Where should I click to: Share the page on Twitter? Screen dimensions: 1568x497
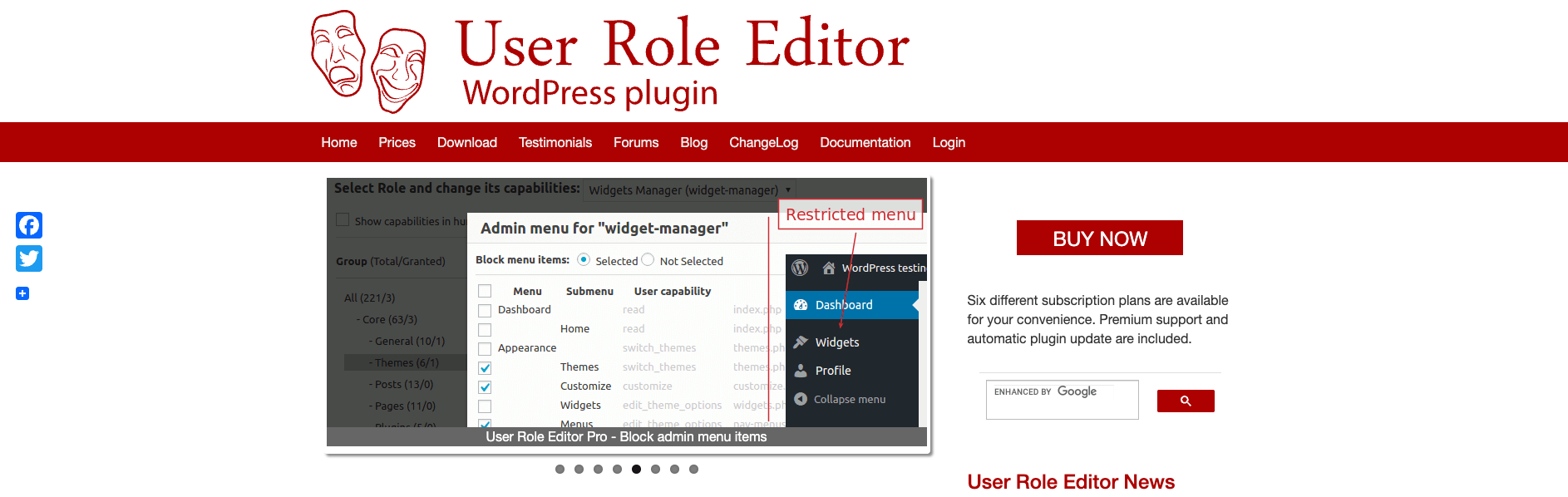coord(29,258)
